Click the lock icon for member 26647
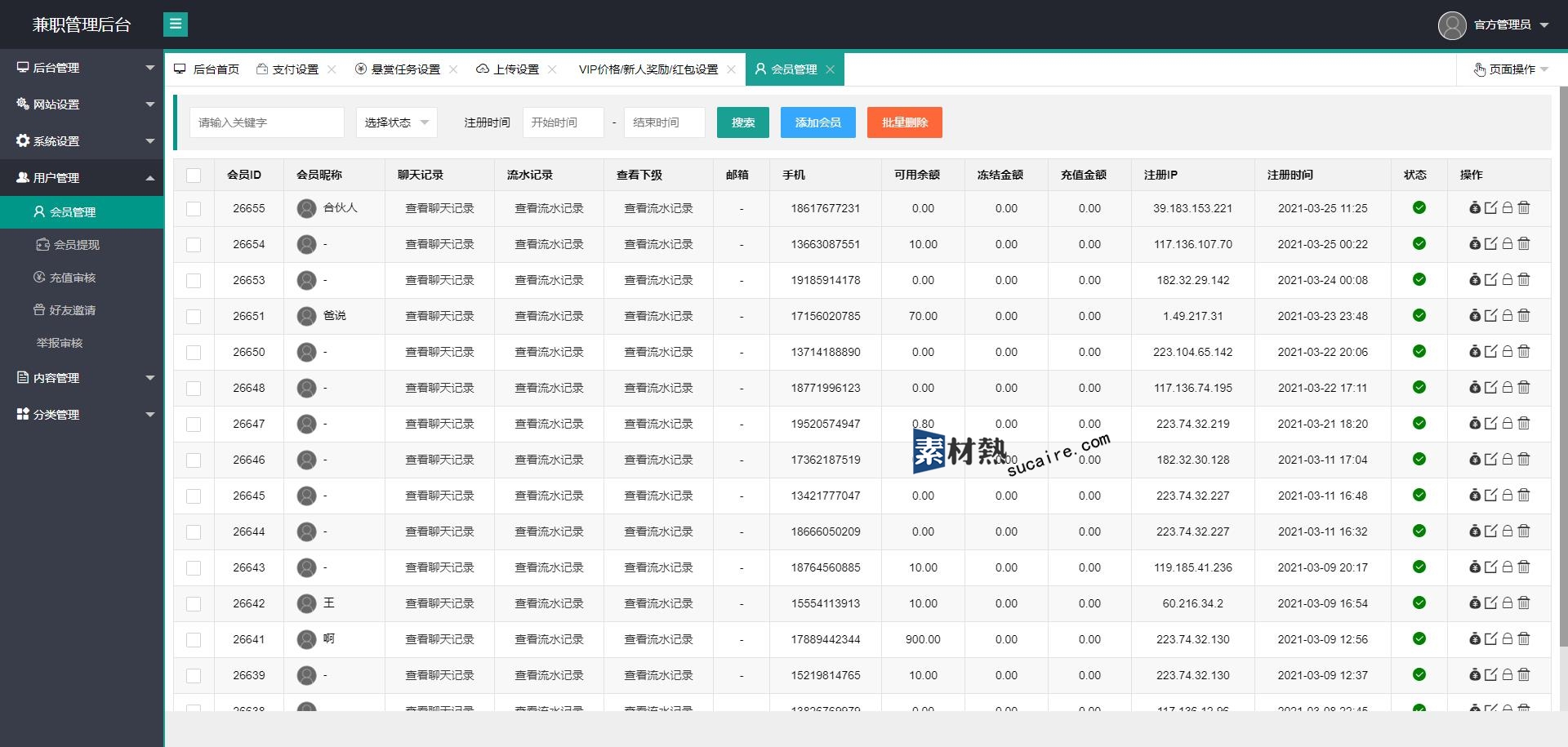The height and width of the screenshot is (747, 1568). [1508, 424]
